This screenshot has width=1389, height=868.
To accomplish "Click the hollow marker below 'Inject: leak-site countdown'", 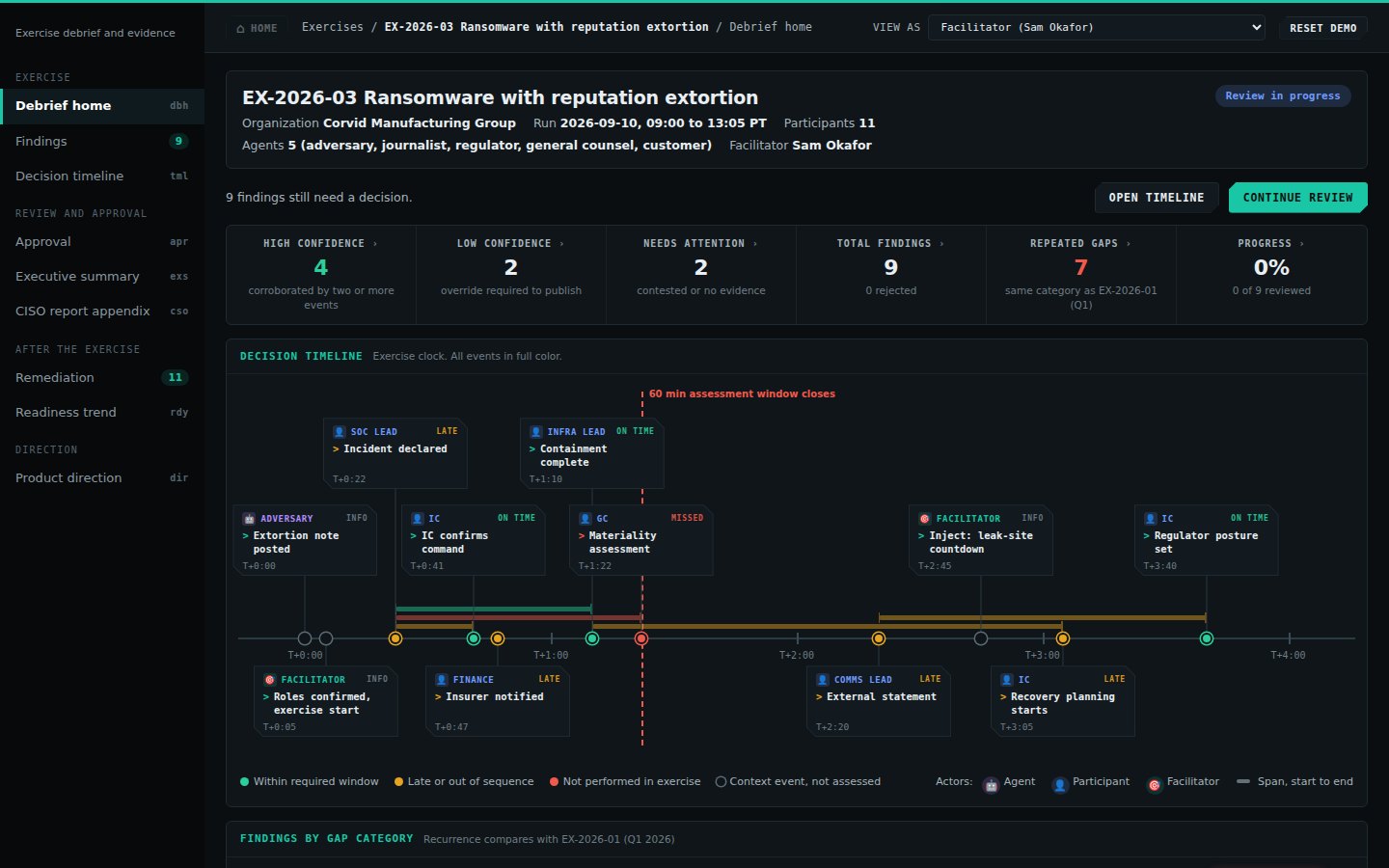I will [x=981, y=638].
